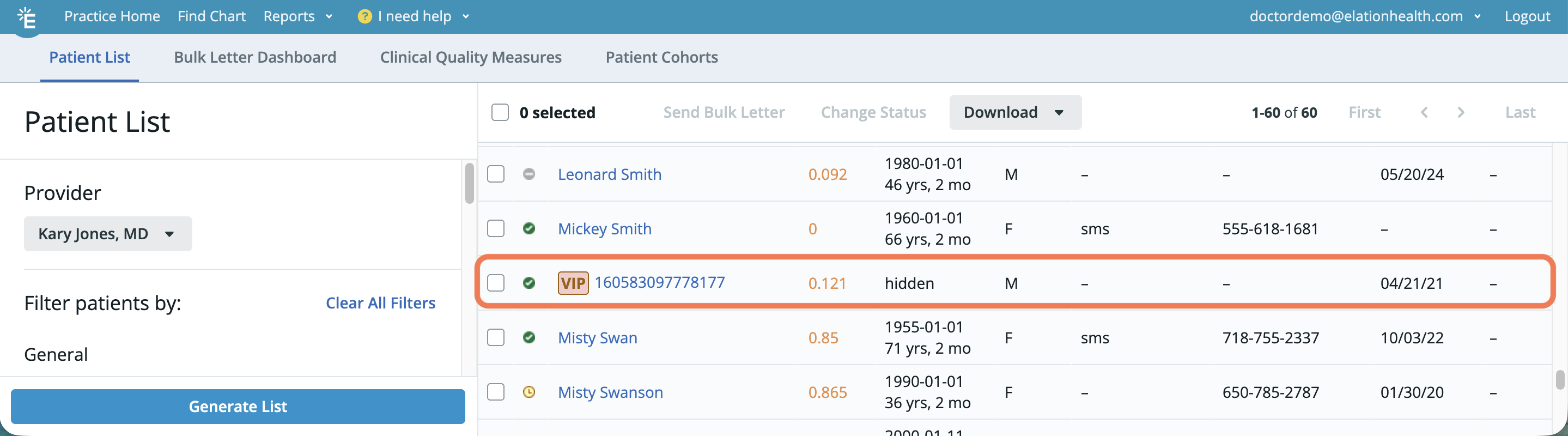This screenshot has height=436, width=1568.
Task: Open the Clinical Quality Measures tab
Action: (x=471, y=57)
